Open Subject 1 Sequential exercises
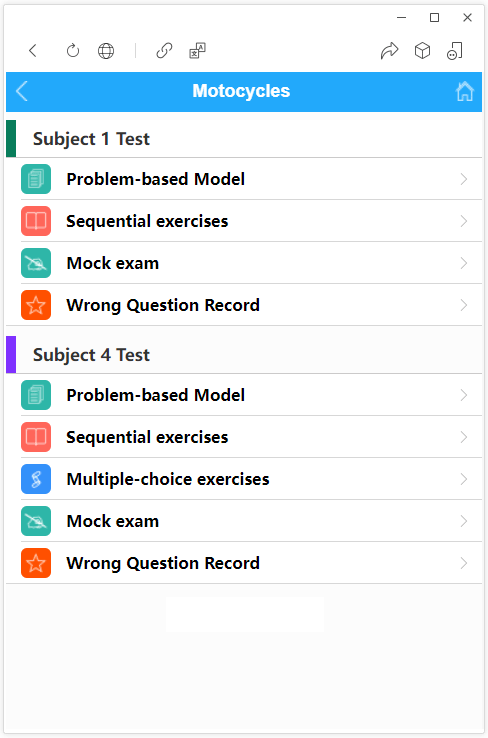Screen dimensions: 488x738 tap(251, 221)
